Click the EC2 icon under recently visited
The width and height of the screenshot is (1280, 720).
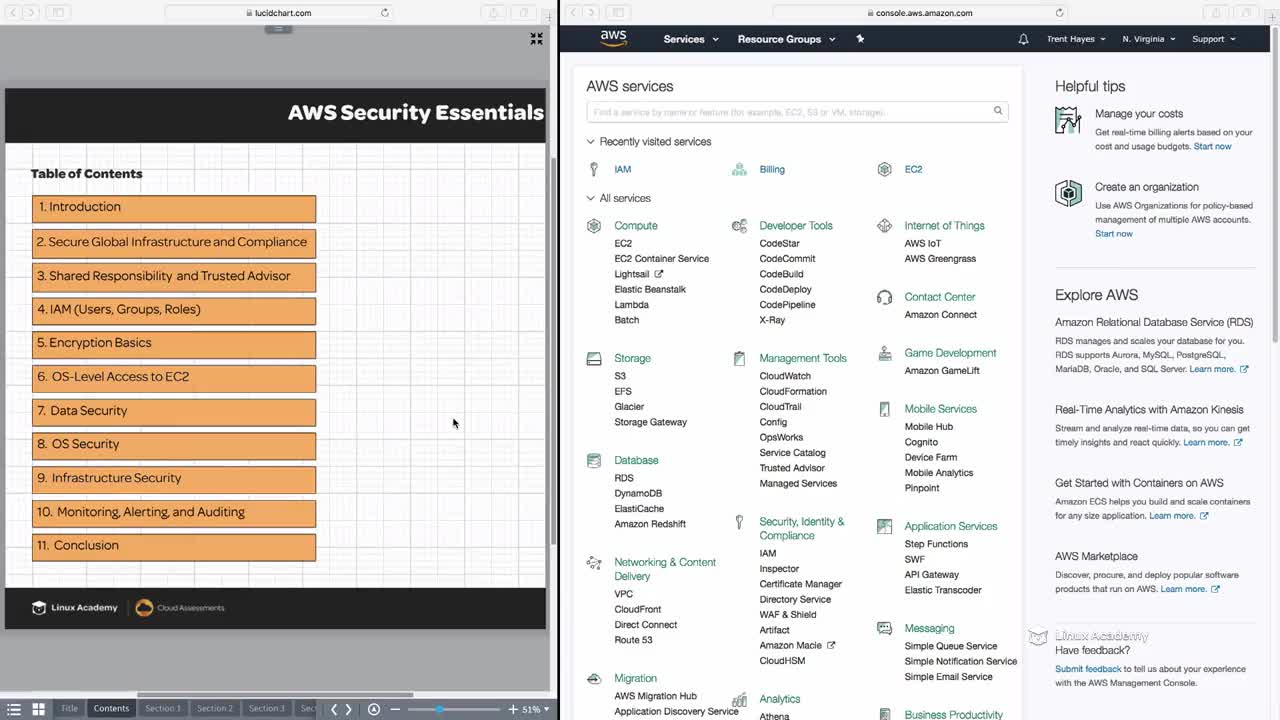884,169
